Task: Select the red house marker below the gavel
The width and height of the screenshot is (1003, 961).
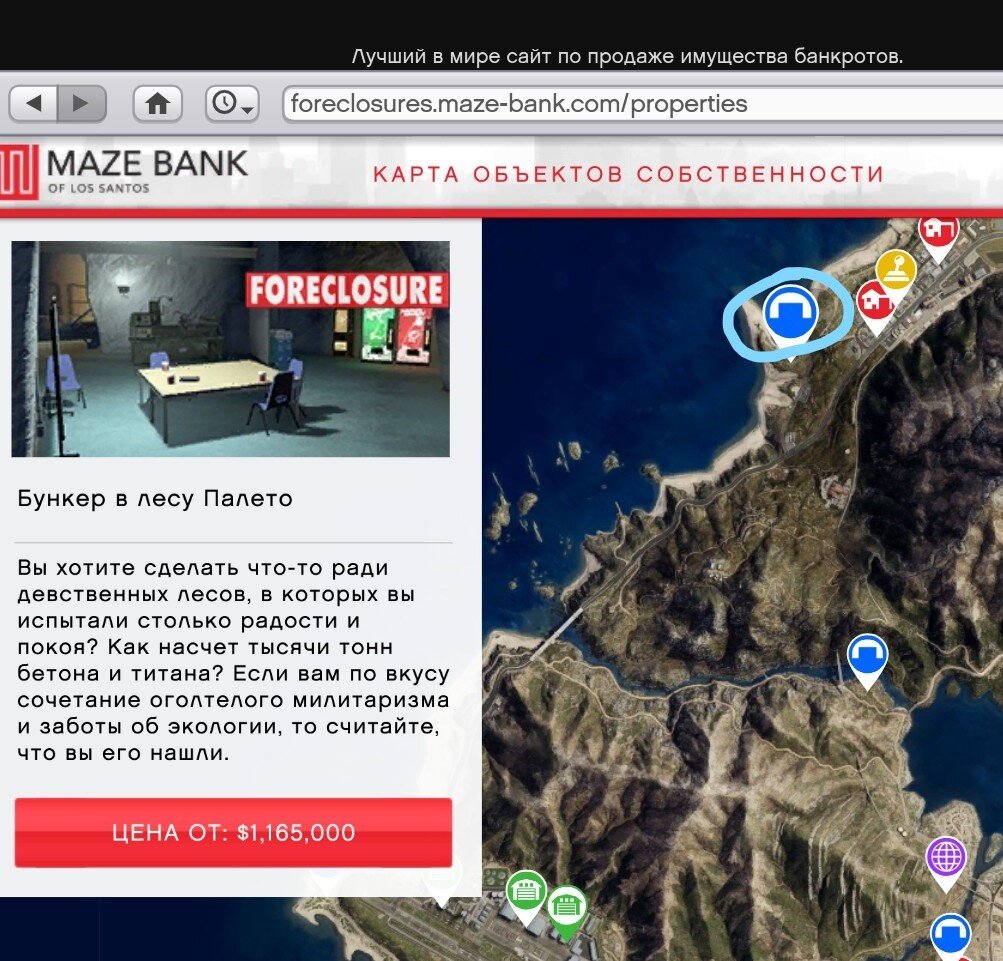Action: coord(874,306)
